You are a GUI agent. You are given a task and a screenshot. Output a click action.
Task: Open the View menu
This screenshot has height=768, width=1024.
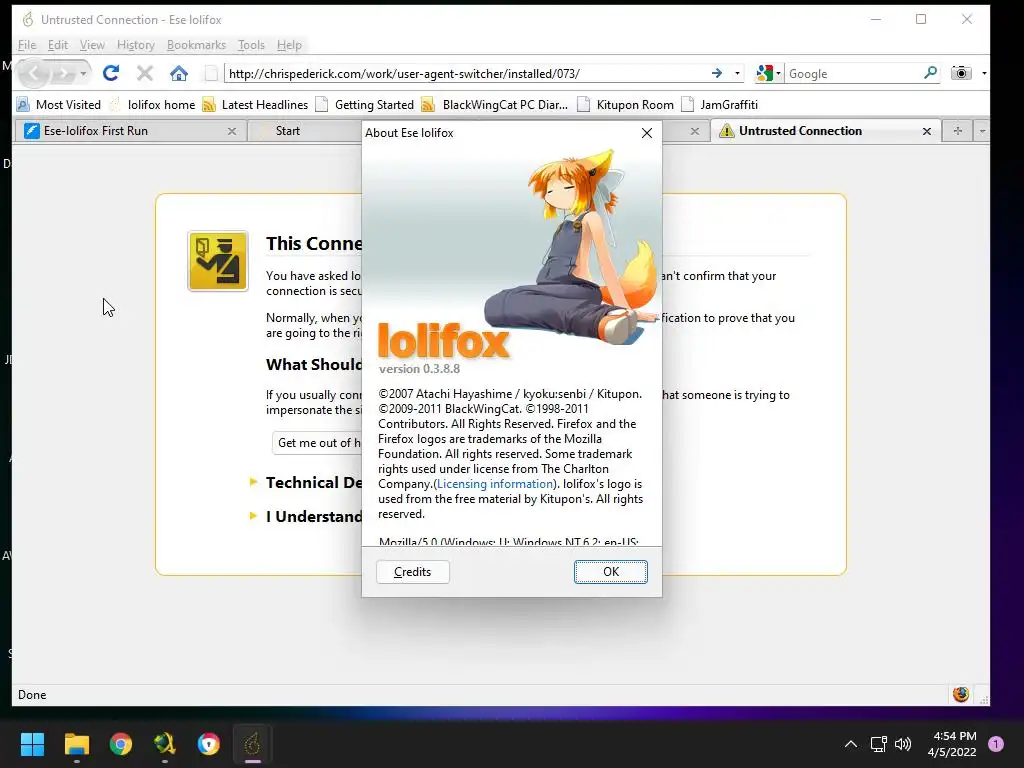(x=92, y=45)
